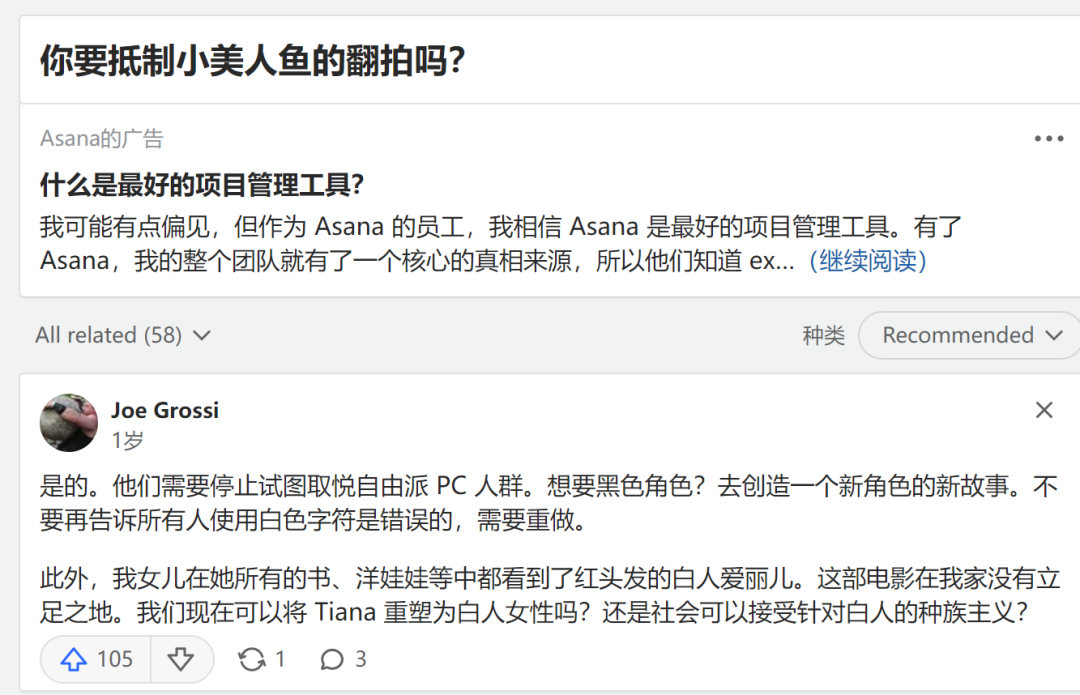Open comments via speech bubble icon
This screenshot has height=695, width=1080.
(x=332, y=659)
